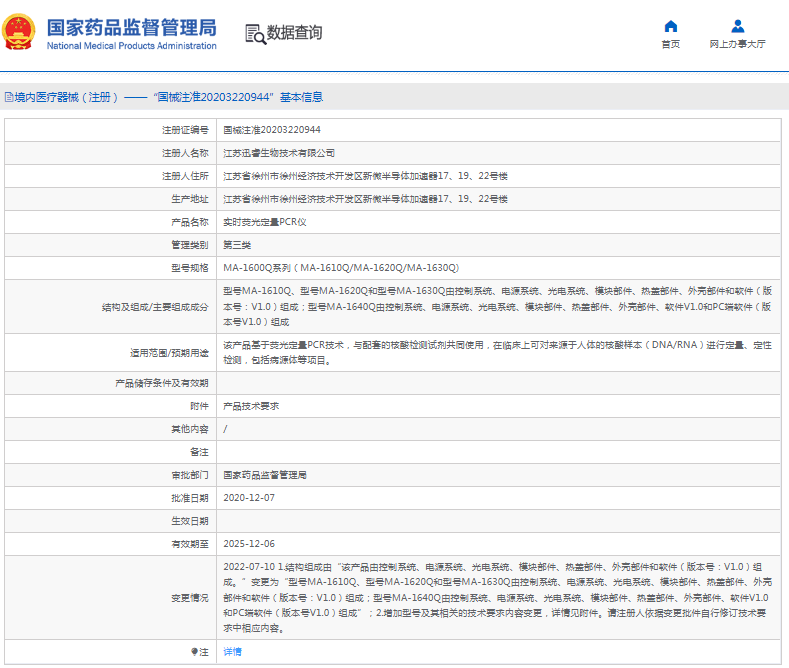Click the 境内医疗器械（注册）breadcrumb text

tap(66, 97)
